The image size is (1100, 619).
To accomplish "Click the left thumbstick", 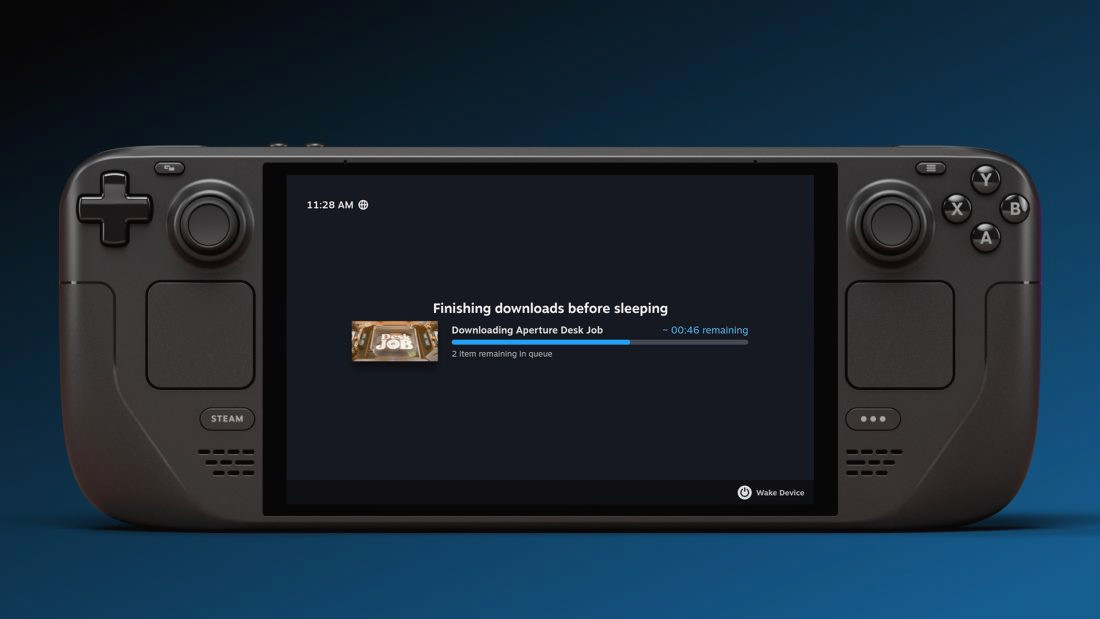I will (209, 221).
